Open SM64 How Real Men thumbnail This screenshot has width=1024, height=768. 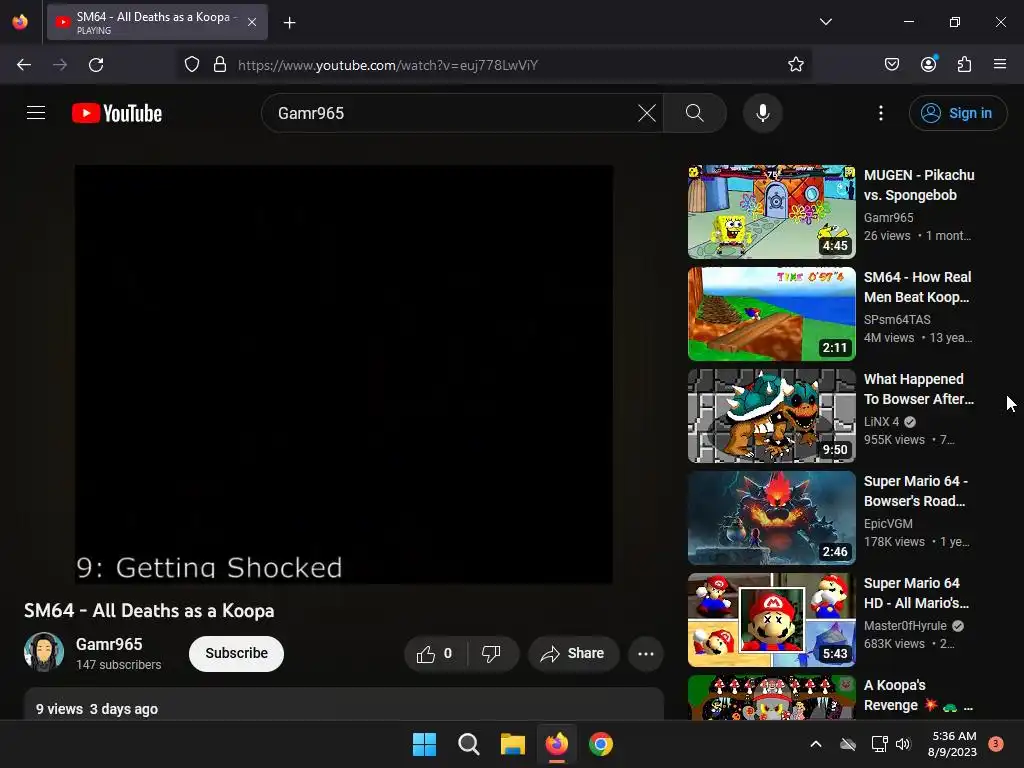pos(771,313)
